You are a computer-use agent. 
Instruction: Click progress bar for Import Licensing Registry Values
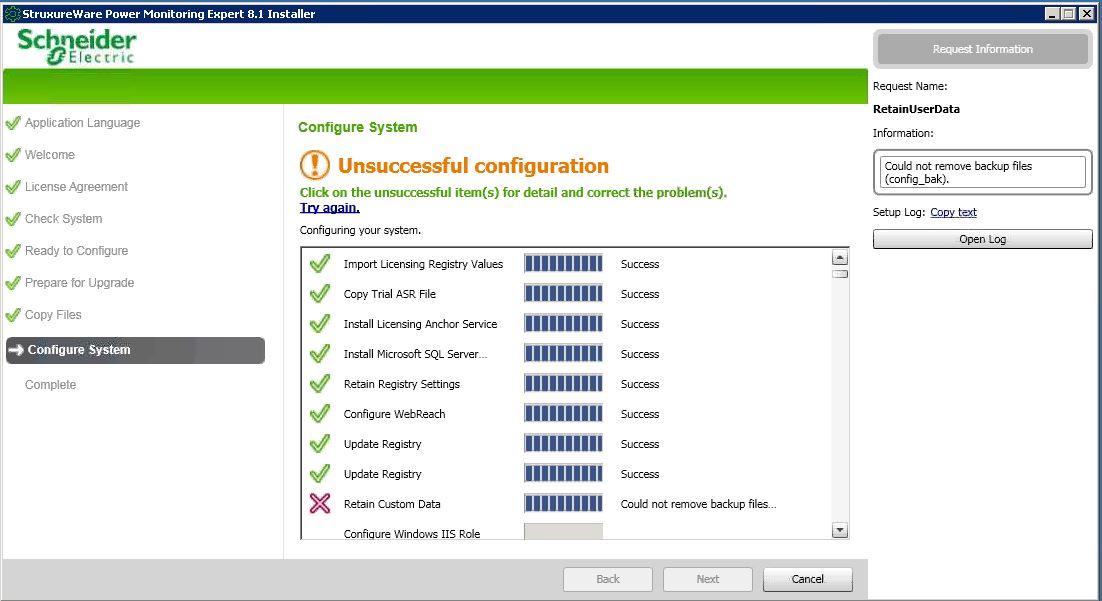[564, 264]
